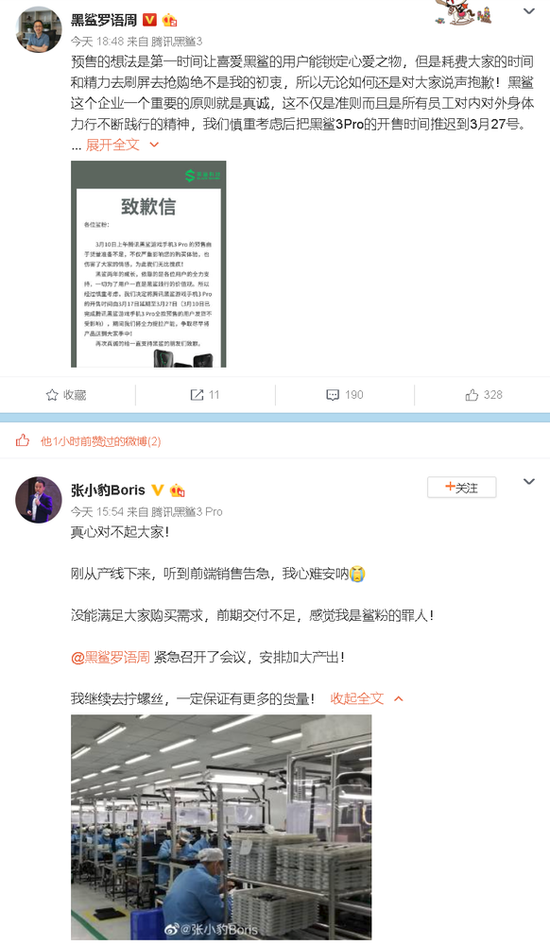
Task: Click the rocking horse decoration icon
Action: tap(463, 13)
